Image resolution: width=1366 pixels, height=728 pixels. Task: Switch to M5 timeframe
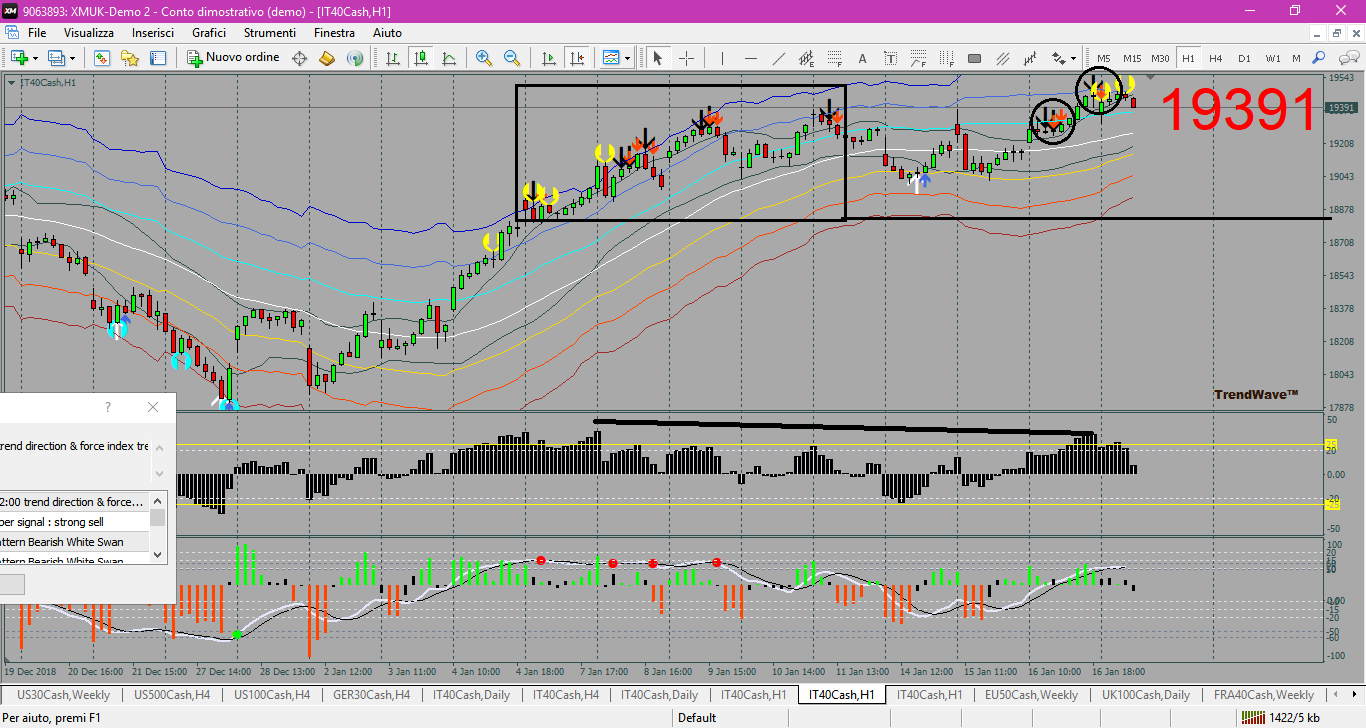(1104, 58)
